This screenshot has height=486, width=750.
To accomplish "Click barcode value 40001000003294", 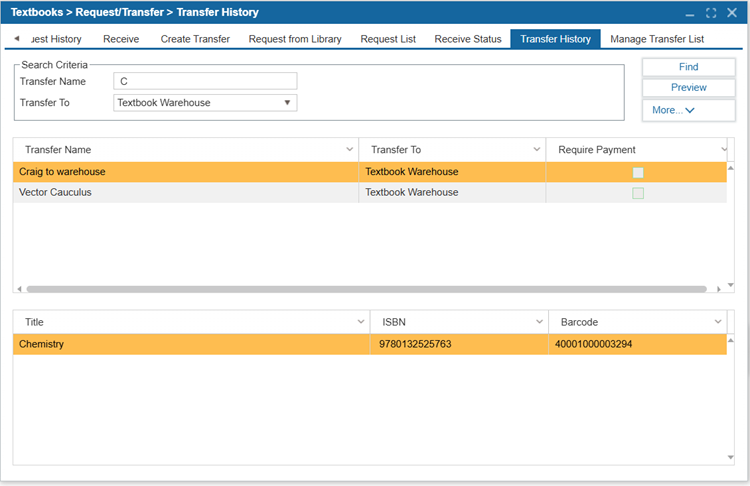I will coord(594,344).
